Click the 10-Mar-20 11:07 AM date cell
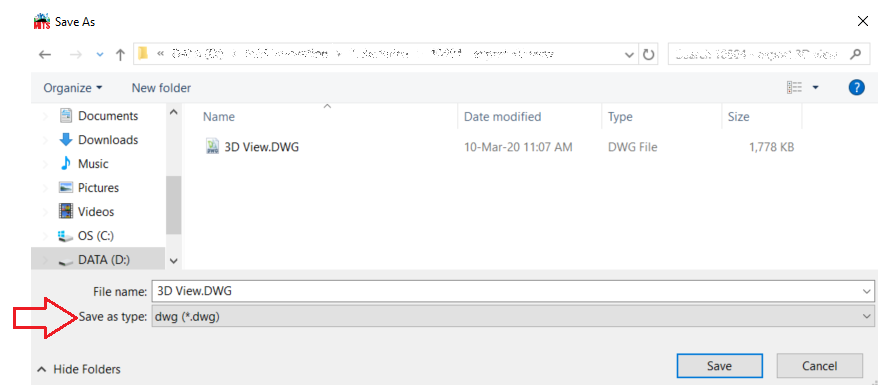Image resolution: width=878 pixels, height=385 pixels. click(519, 147)
